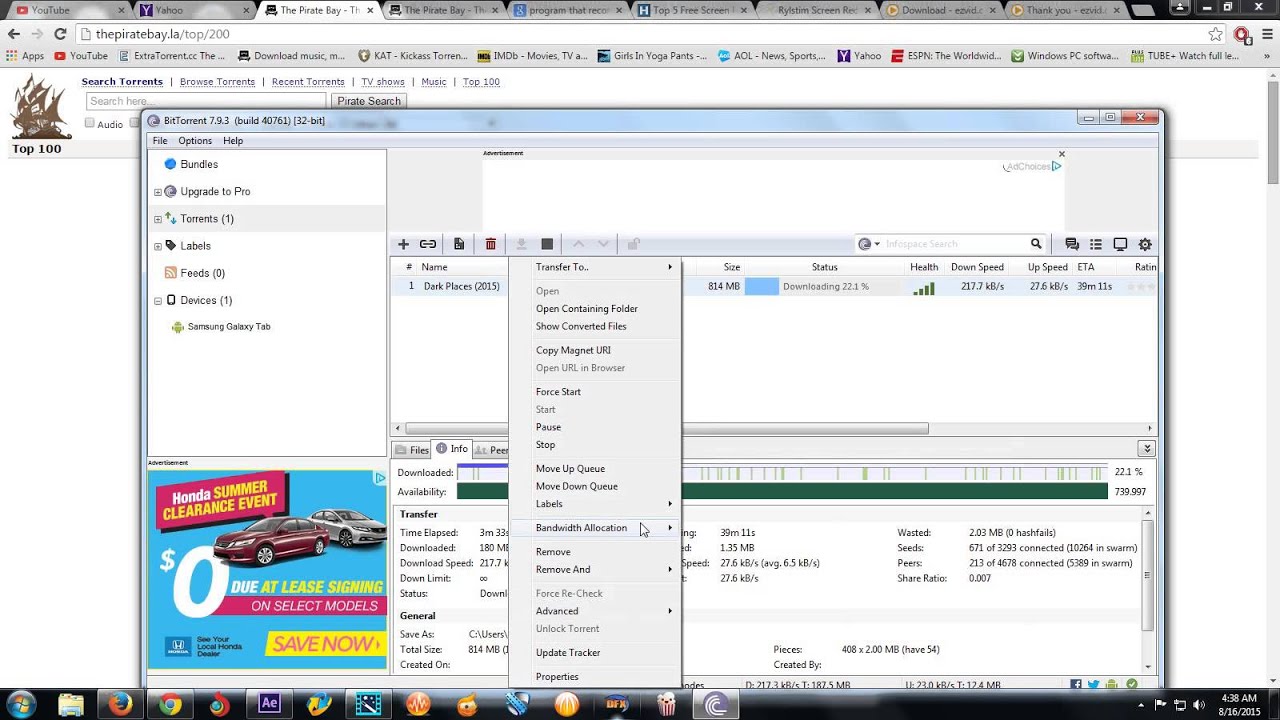1280x720 pixels.
Task: Collapse detail pane with chevron button
Action: (x=1147, y=449)
